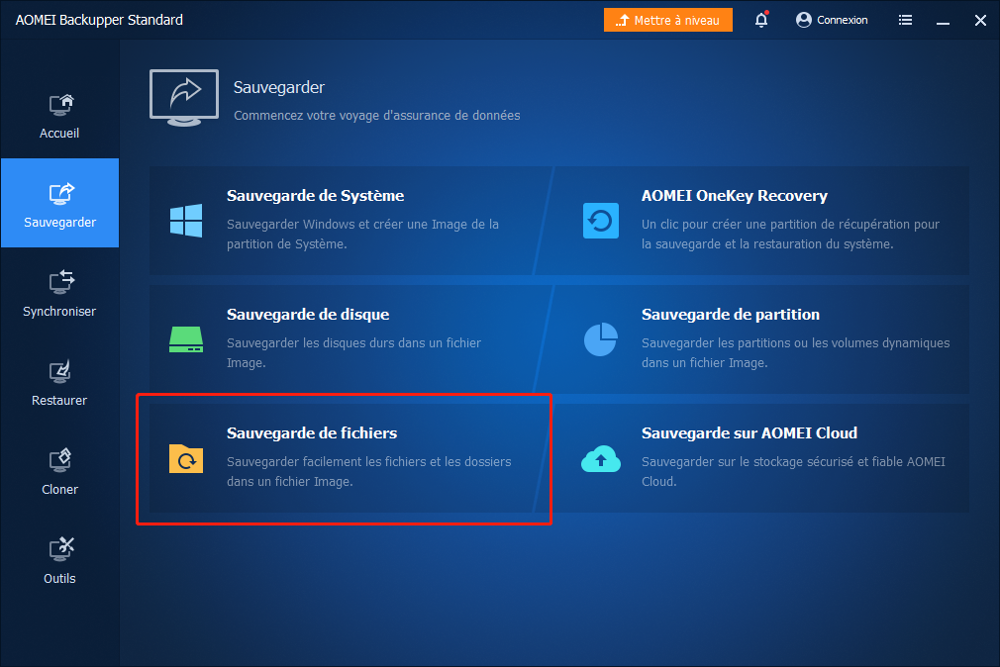Select the Sauvegarder tab label in sidebar
The width and height of the screenshot is (1000, 667).
pyautogui.click(x=60, y=222)
